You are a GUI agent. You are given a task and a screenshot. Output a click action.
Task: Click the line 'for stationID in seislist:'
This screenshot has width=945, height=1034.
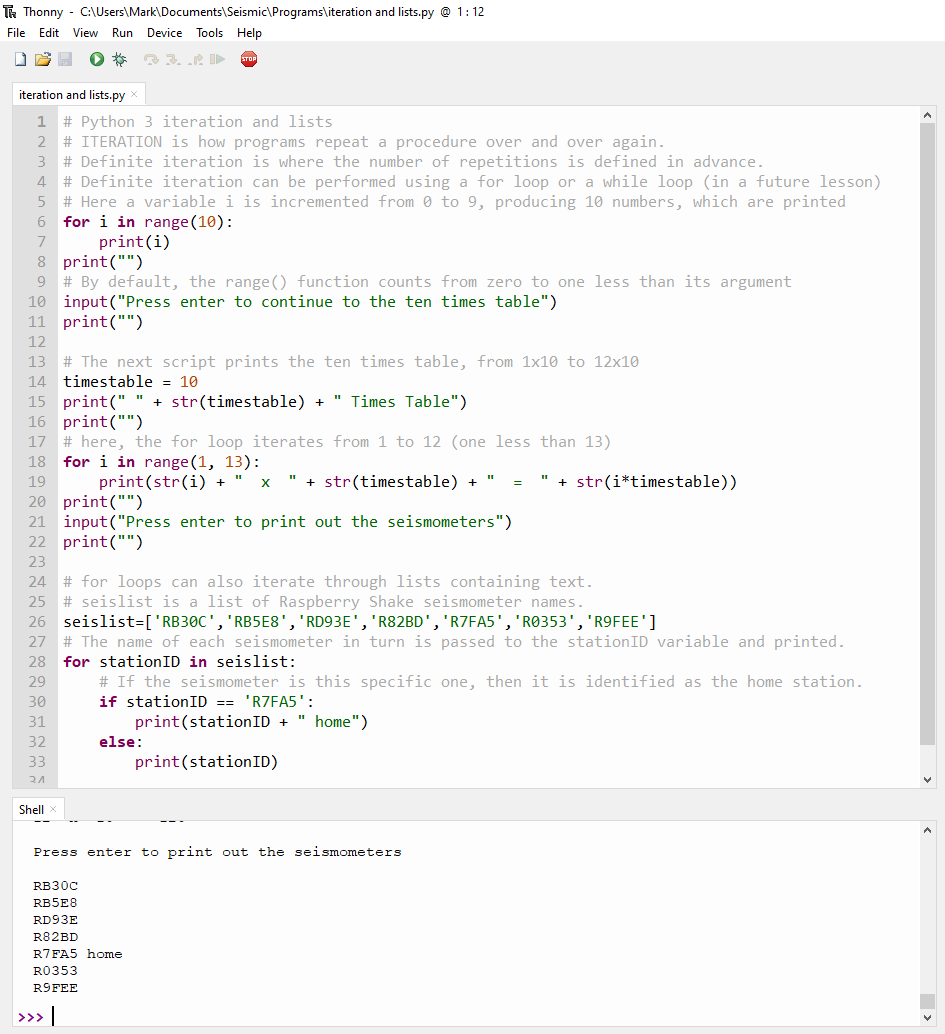[179, 662]
